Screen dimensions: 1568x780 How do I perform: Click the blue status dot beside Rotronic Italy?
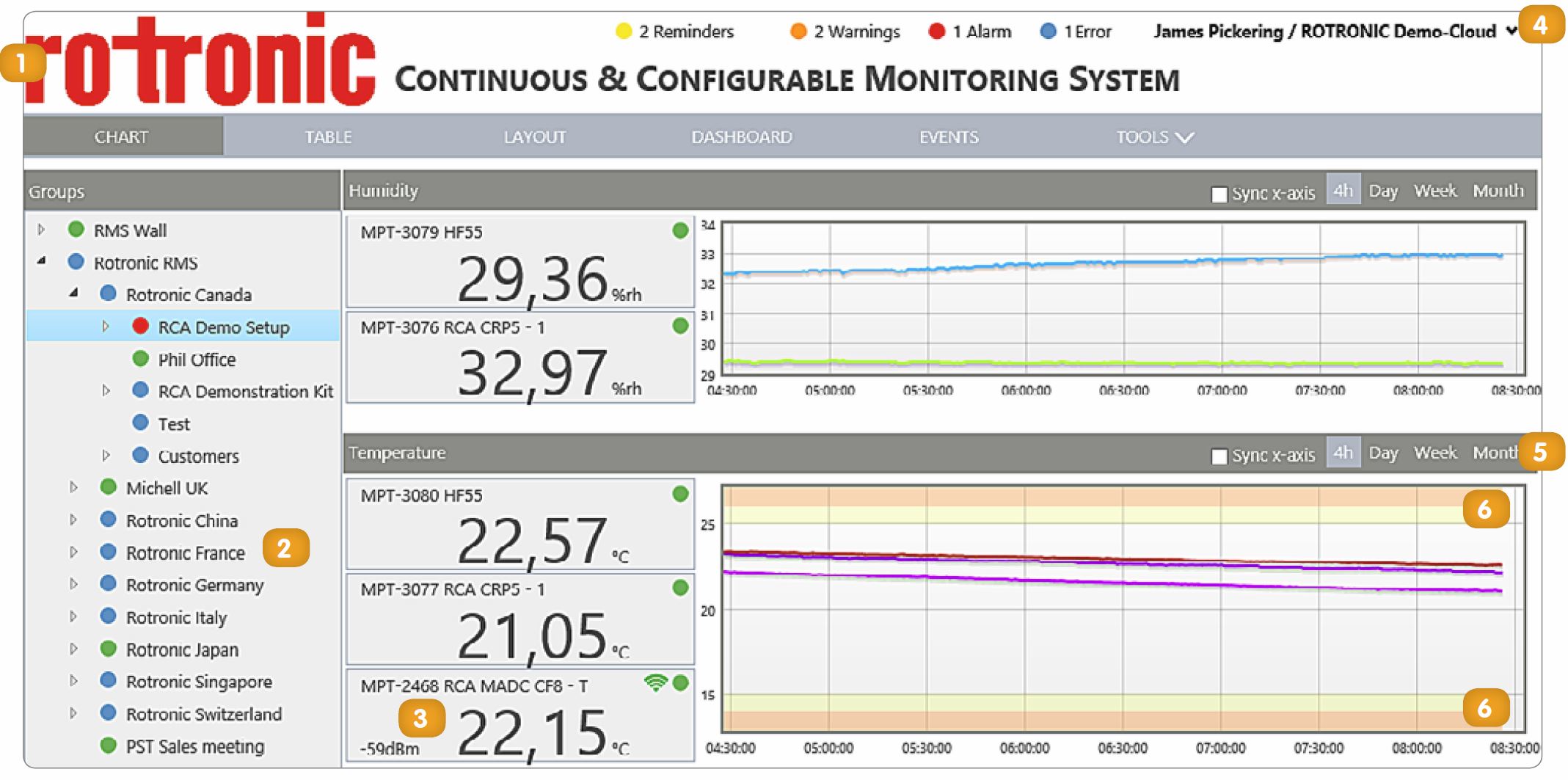pos(108,616)
